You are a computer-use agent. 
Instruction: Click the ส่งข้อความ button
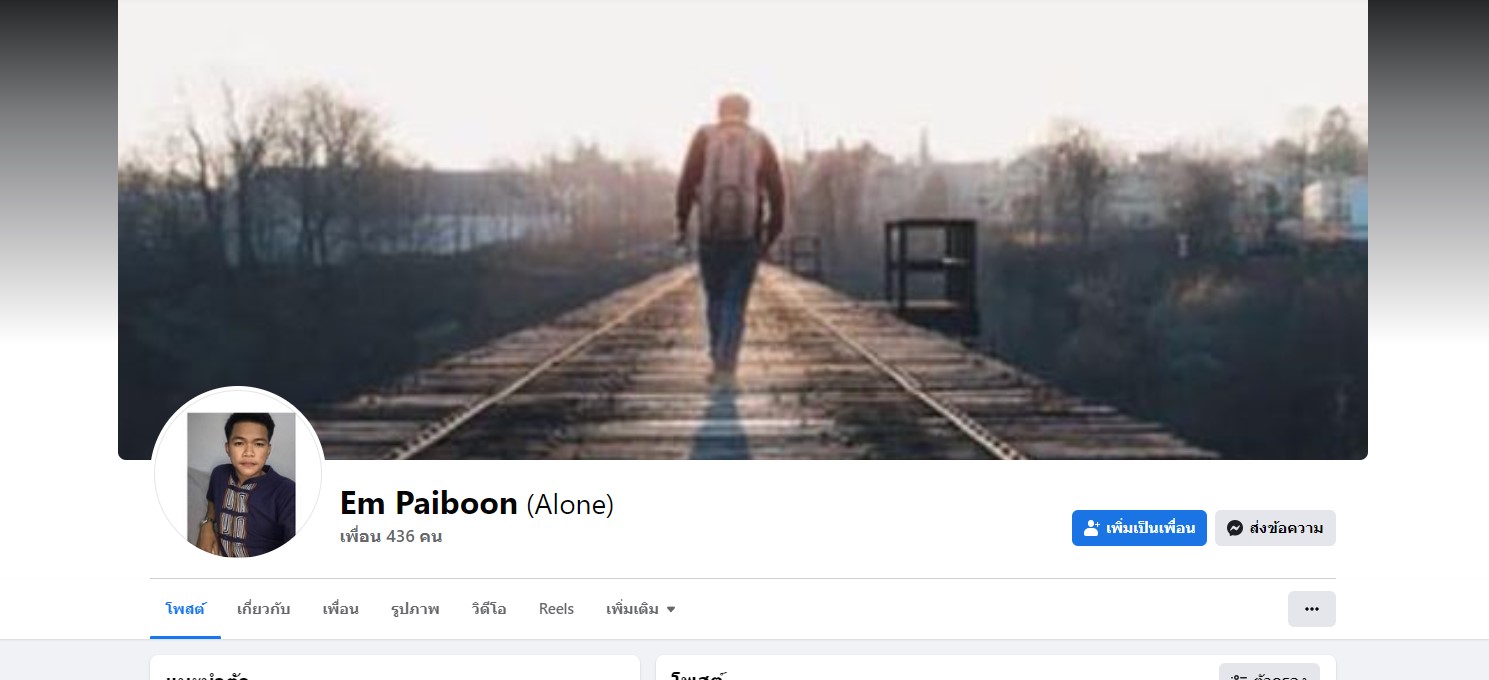coord(1275,528)
